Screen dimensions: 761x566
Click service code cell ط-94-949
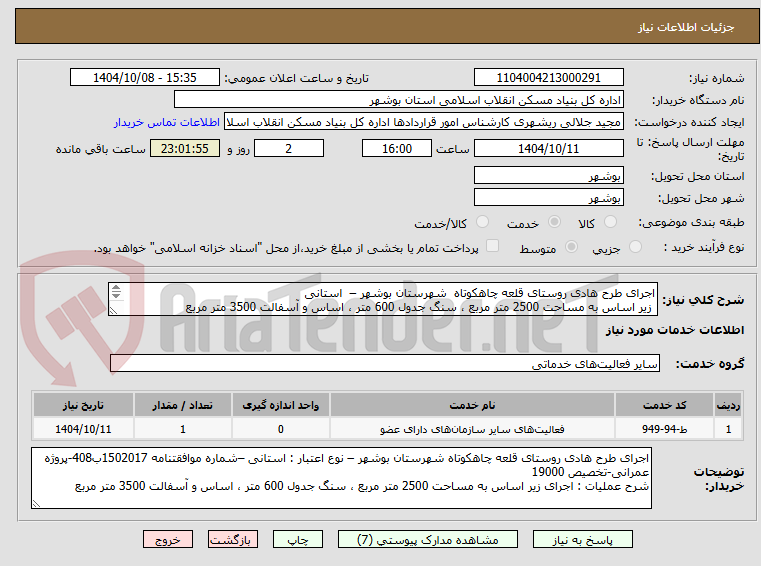coord(664,429)
